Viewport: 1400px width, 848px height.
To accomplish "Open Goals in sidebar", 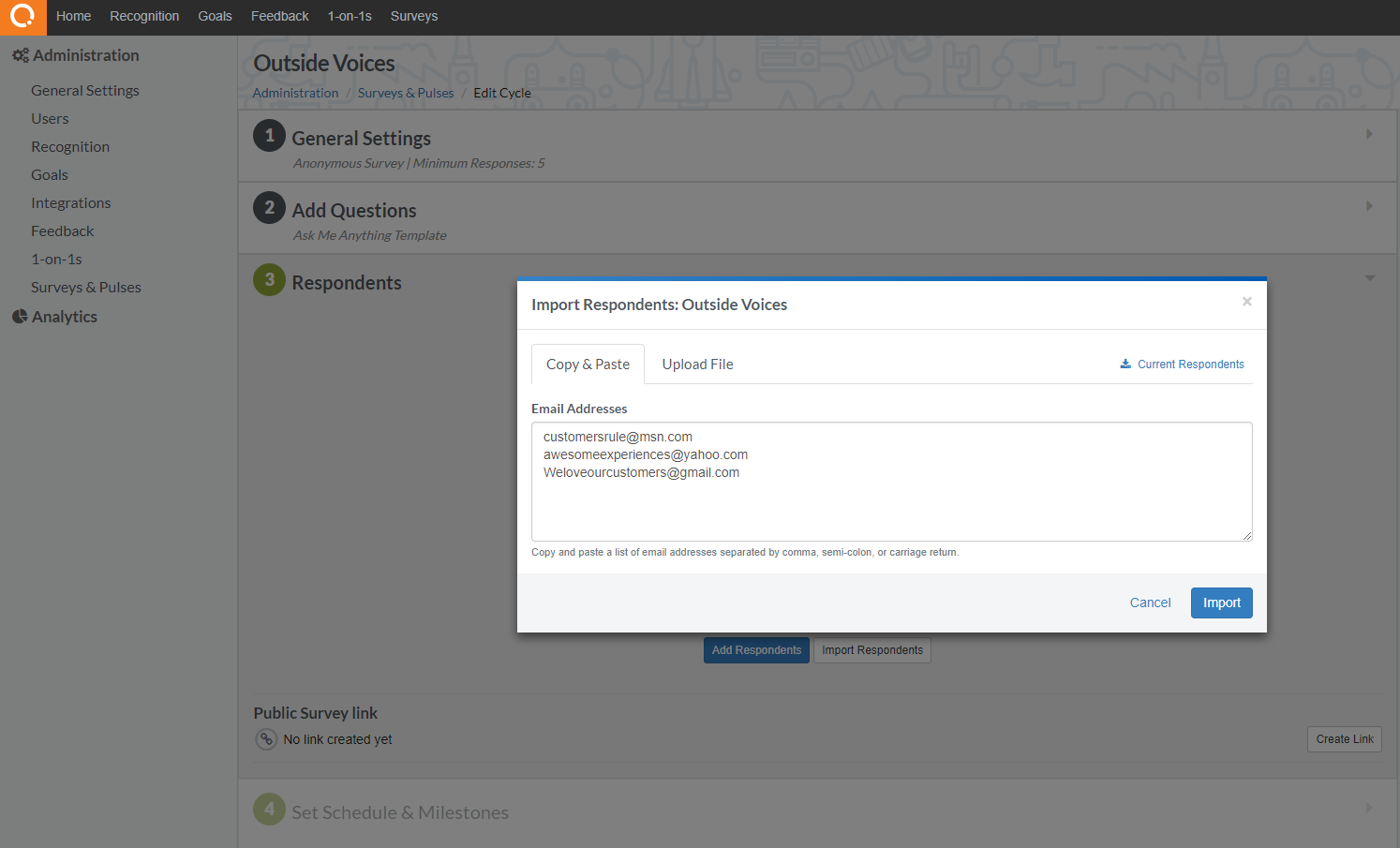I will [x=50, y=174].
